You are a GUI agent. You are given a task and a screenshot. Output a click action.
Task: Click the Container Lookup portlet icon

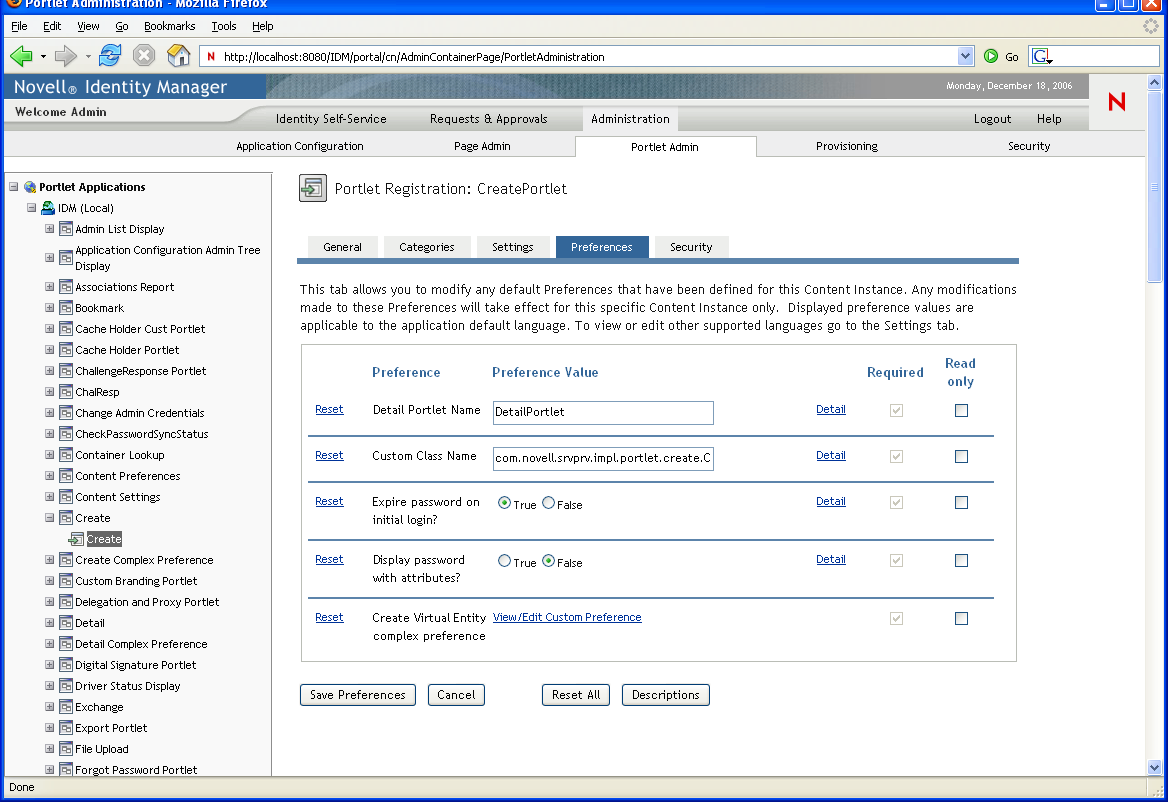pyautogui.click(x=66, y=455)
